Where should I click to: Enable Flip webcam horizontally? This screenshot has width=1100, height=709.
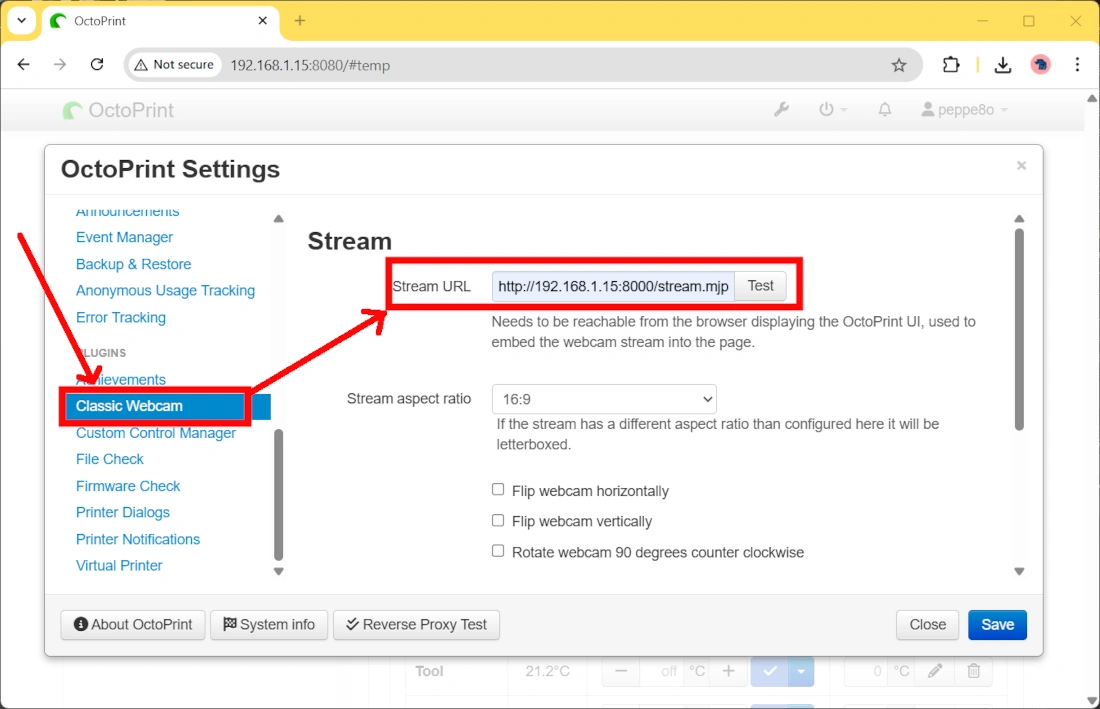pyautogui.click(x=498, y=489)
